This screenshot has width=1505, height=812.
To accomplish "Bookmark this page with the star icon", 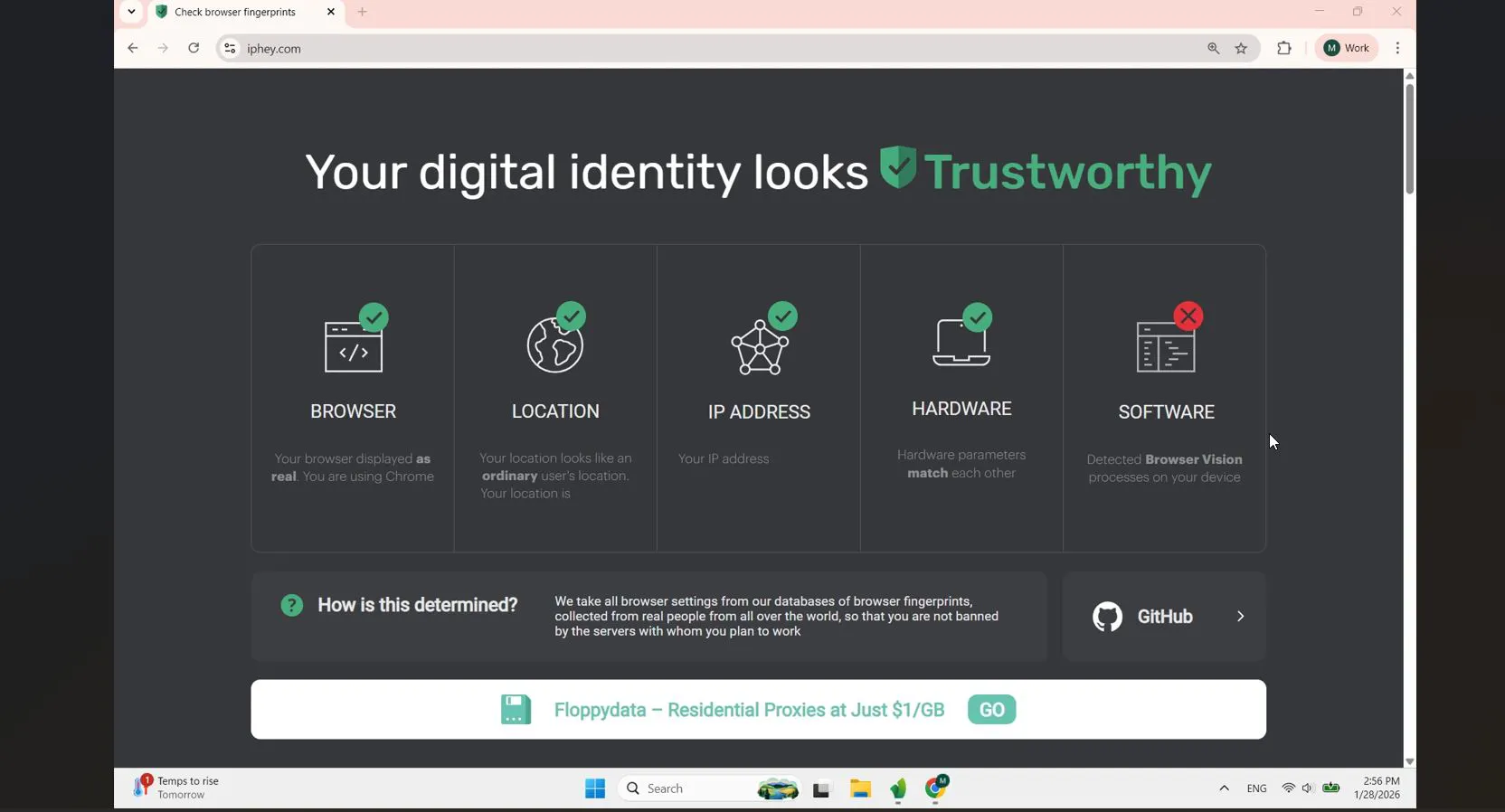I will [1242, 49].
